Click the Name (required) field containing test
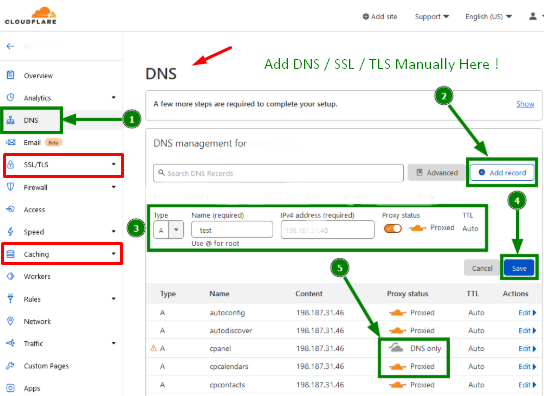Image resolution: width=544 pixels, height=396 pixels. tap(232, 229)
